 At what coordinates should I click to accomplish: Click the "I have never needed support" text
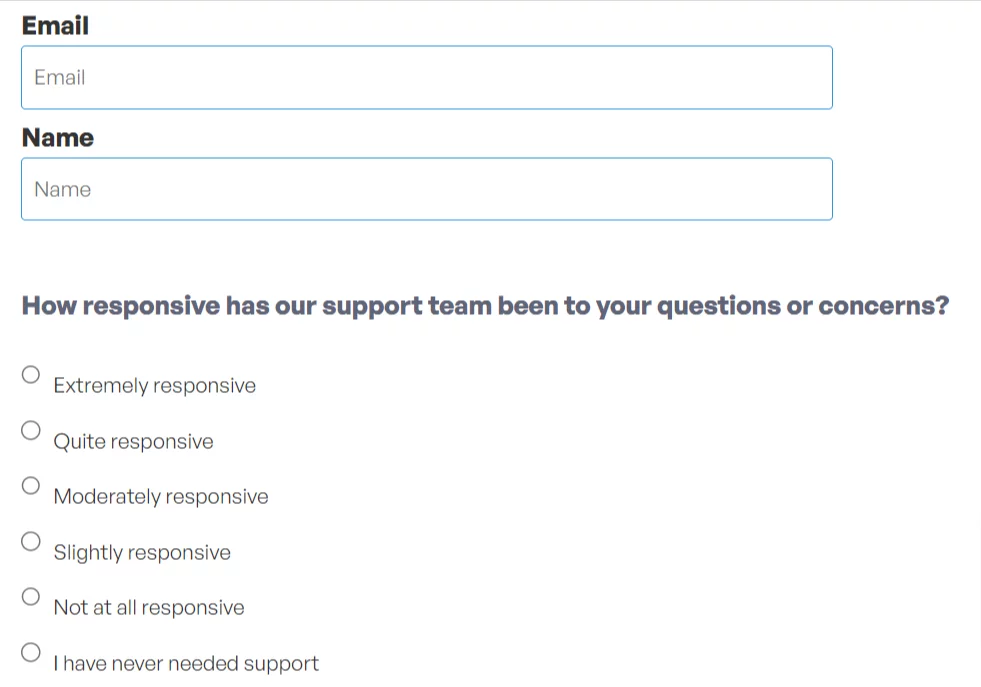(x=186, y=664)
